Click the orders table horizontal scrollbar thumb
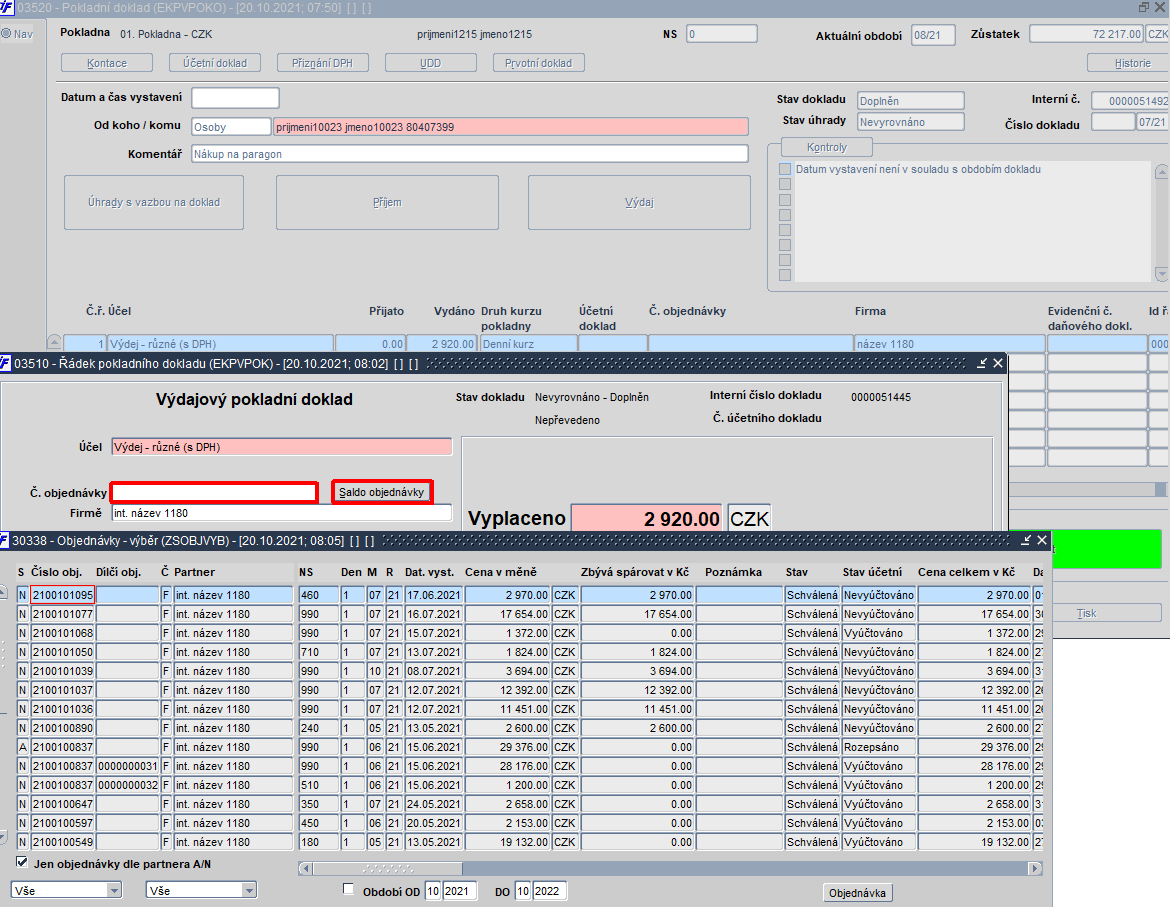This screenshot has height=907, width=1170. [x=387, y=868]
